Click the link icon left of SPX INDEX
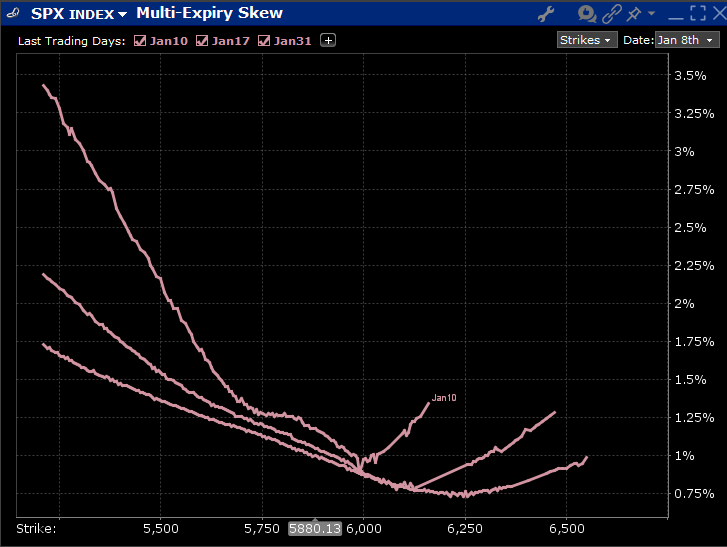This screenshot has width=727, height=547. point(13,13)
